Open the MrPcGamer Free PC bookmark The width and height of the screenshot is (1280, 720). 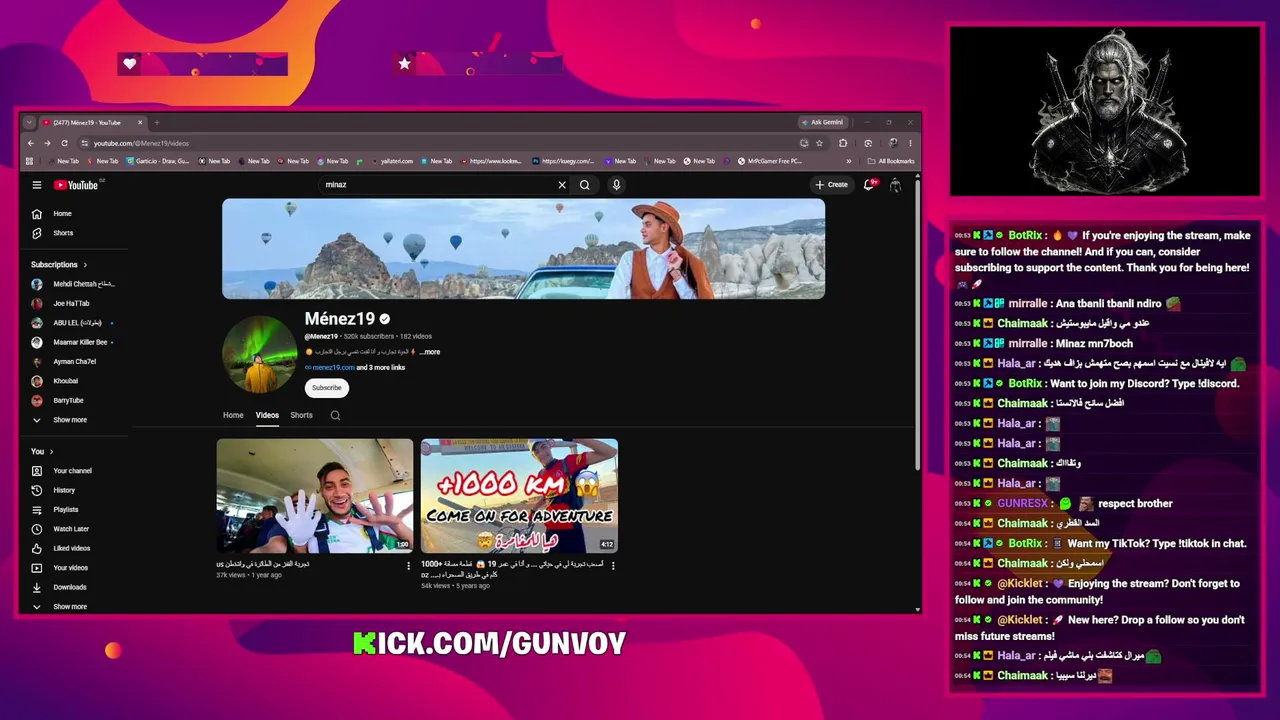(x=770, y=161)
